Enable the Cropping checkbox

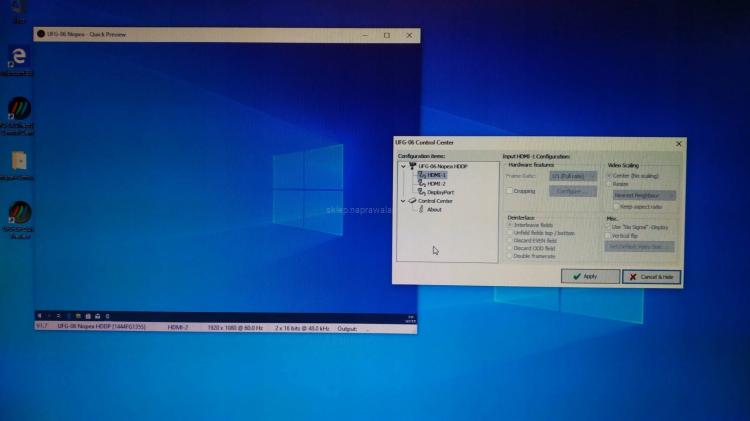510,191
